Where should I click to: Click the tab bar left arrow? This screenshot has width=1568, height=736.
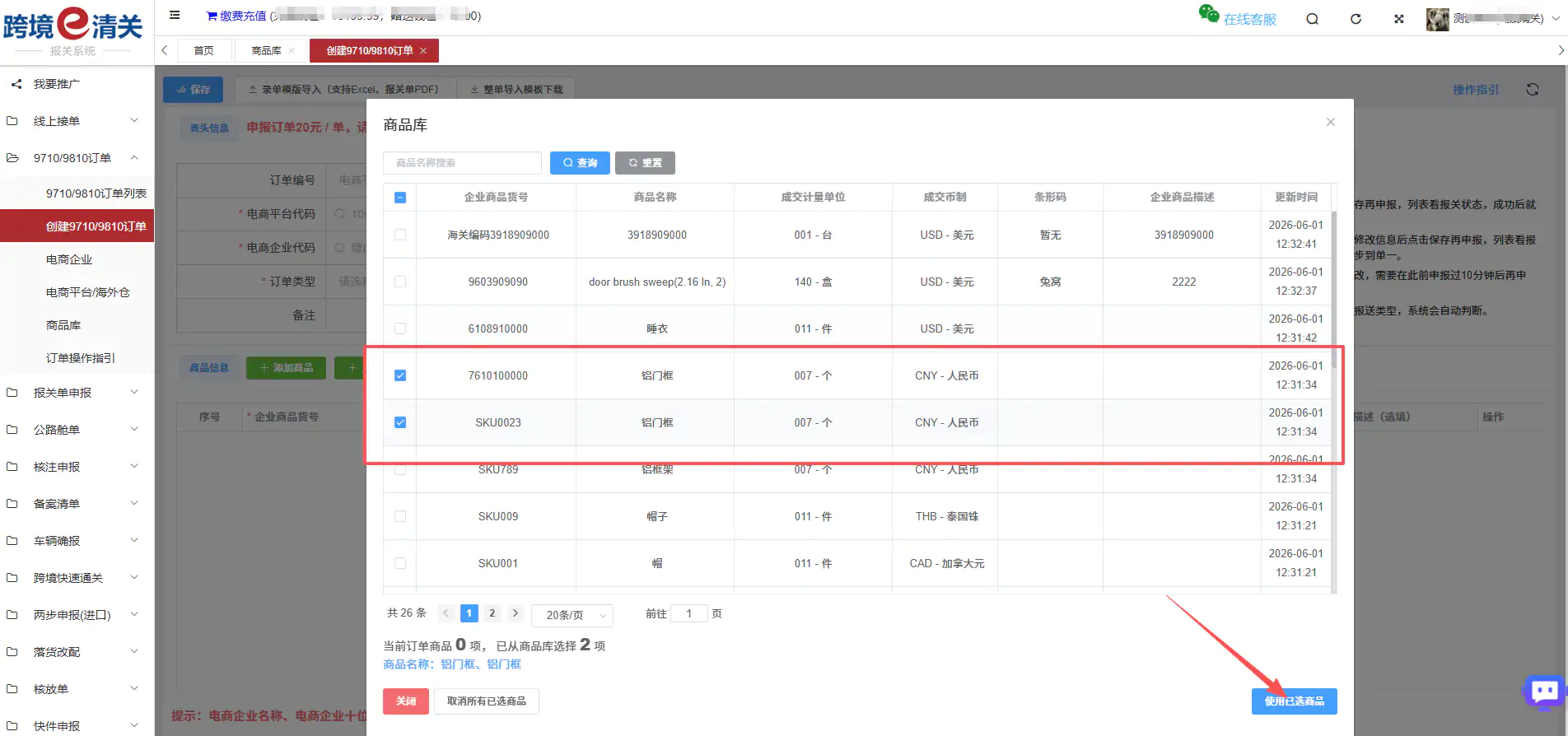tap(164, 50)
